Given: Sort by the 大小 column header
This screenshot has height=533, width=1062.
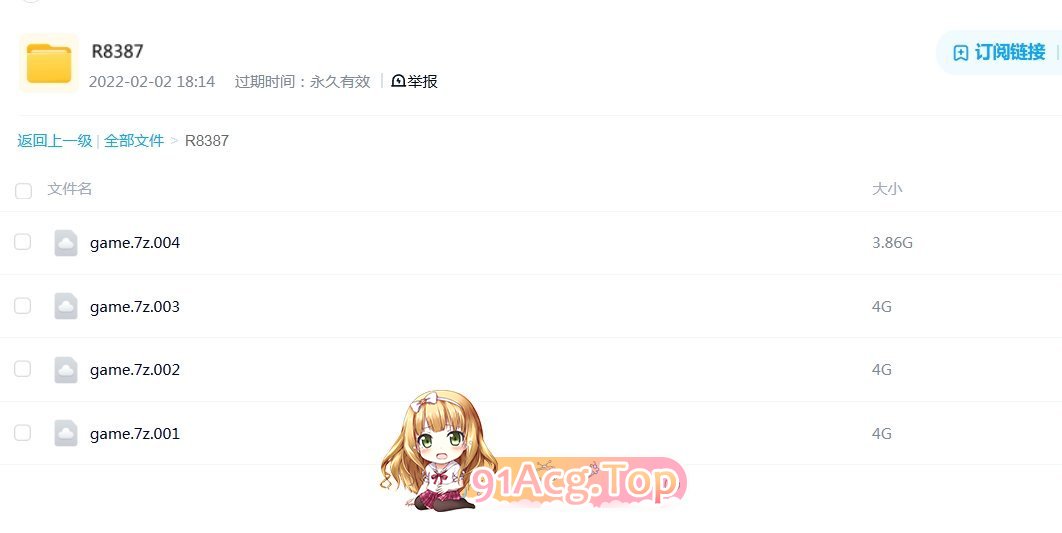Looking at the screenshot, I should (x=887, y=189).
